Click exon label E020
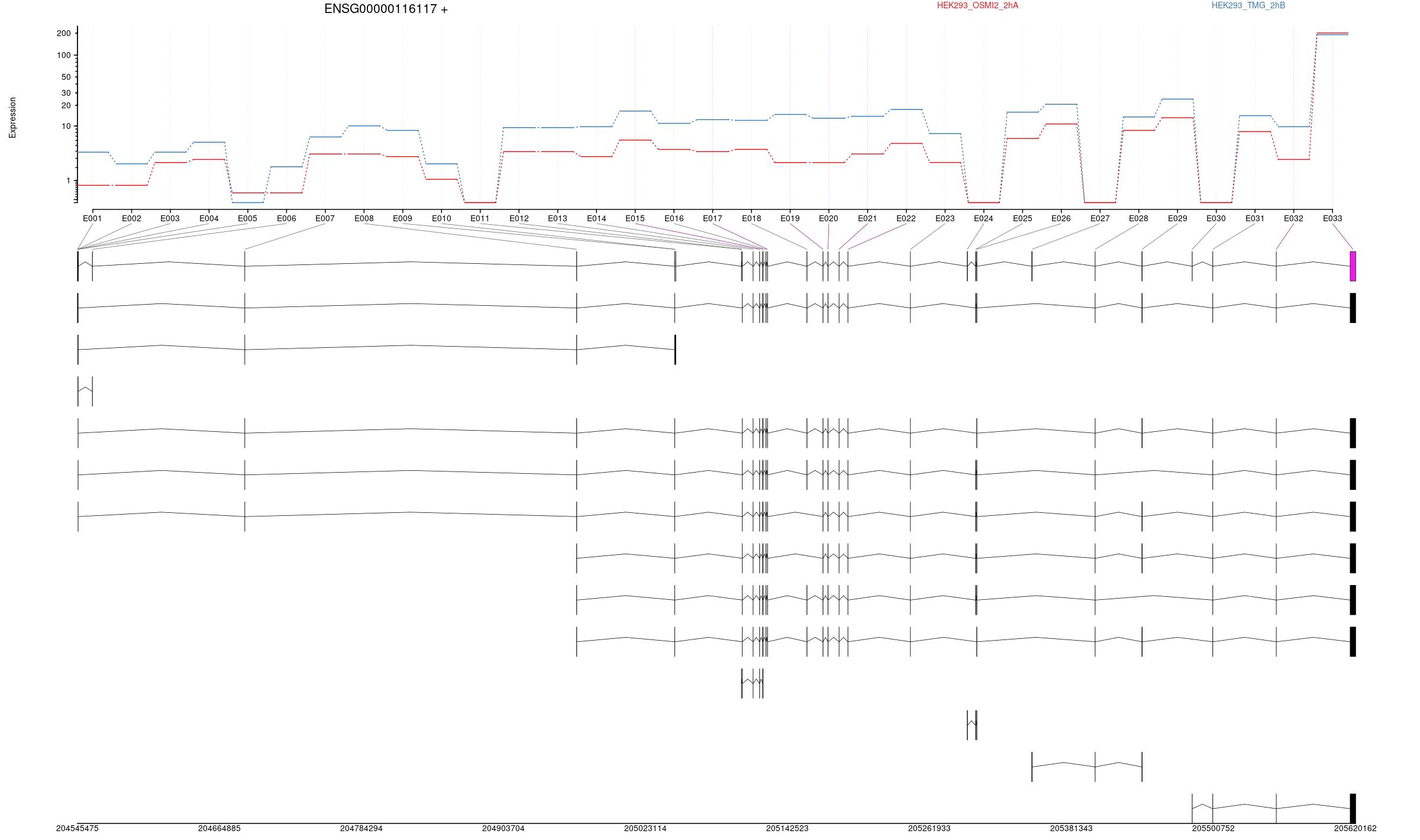1420x840 pixels. pos(828,218)
